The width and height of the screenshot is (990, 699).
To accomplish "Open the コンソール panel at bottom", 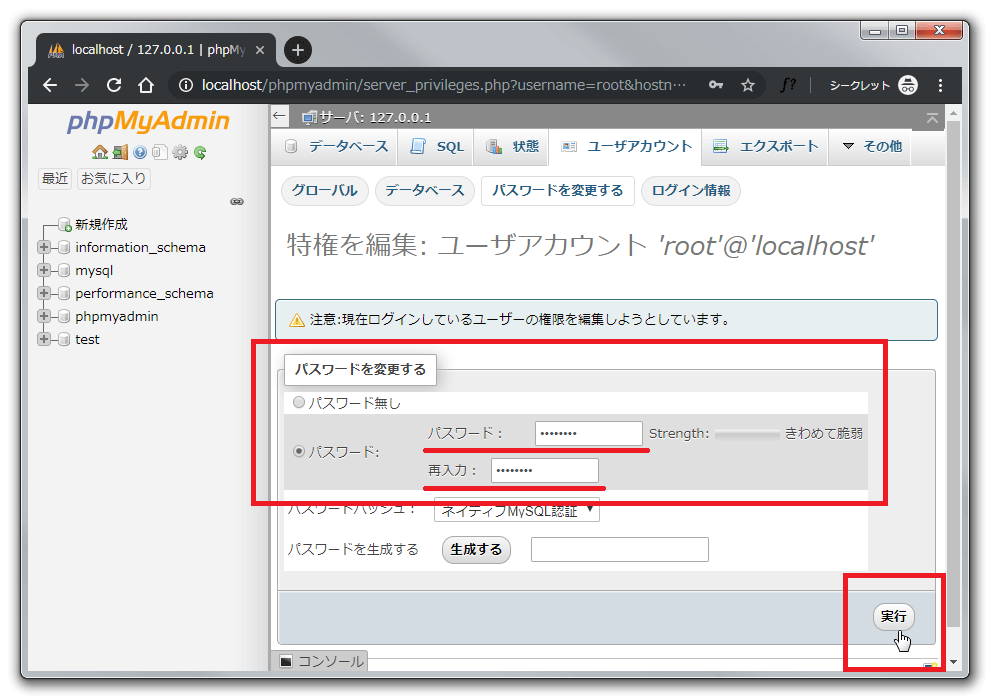I will click(x=321, y=661).
